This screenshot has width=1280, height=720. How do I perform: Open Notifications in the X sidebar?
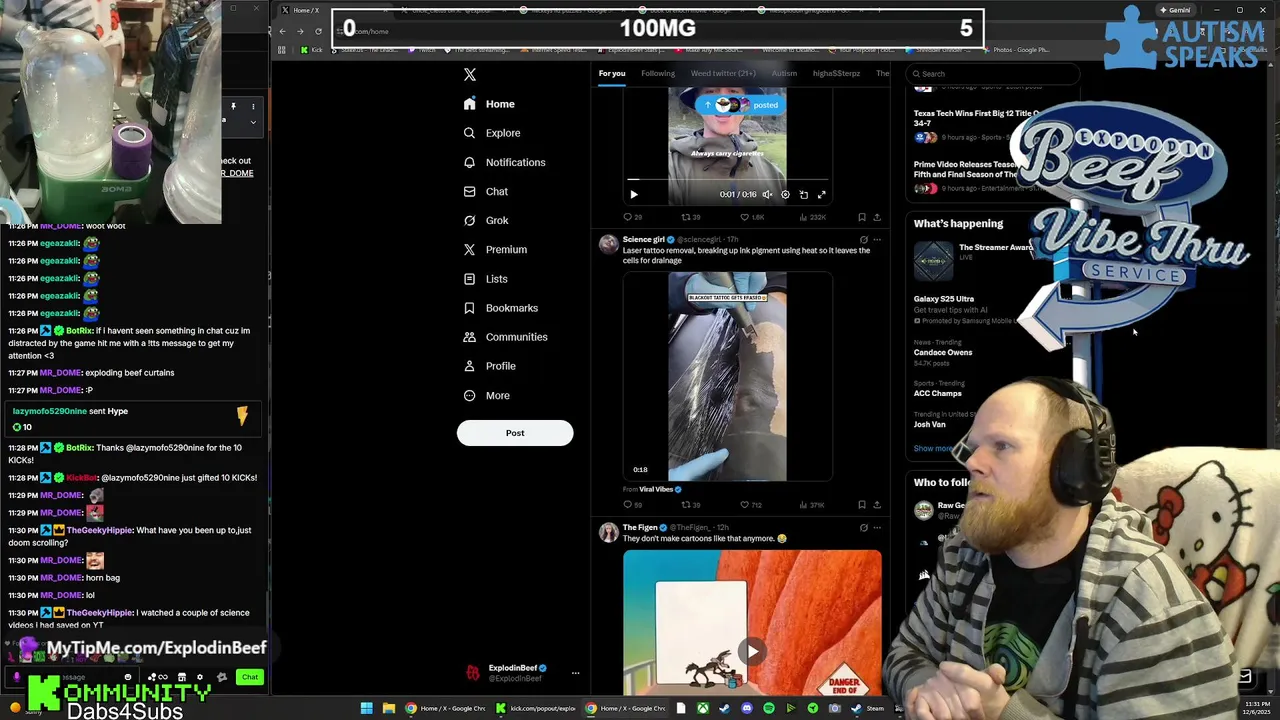point(505,162)
